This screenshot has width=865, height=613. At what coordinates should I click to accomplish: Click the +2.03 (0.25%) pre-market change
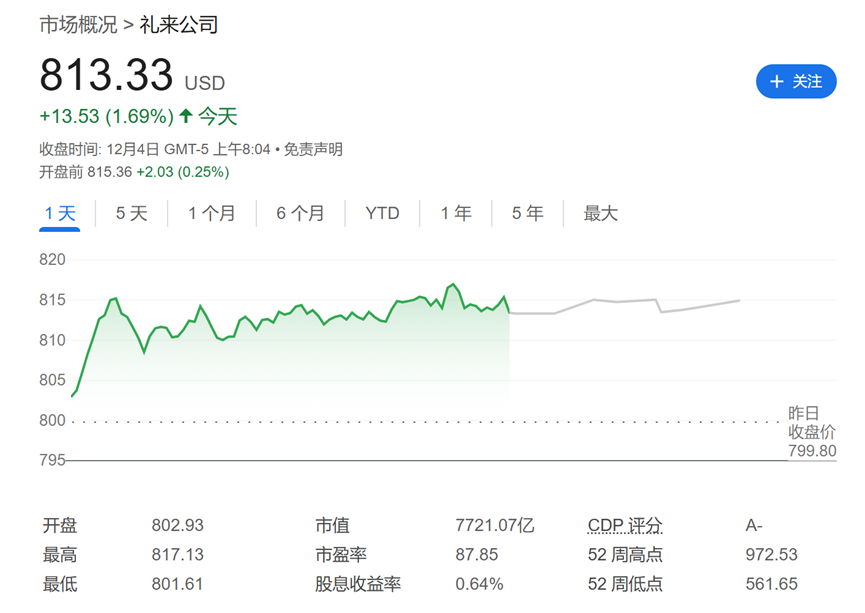[x=183, y=172]
